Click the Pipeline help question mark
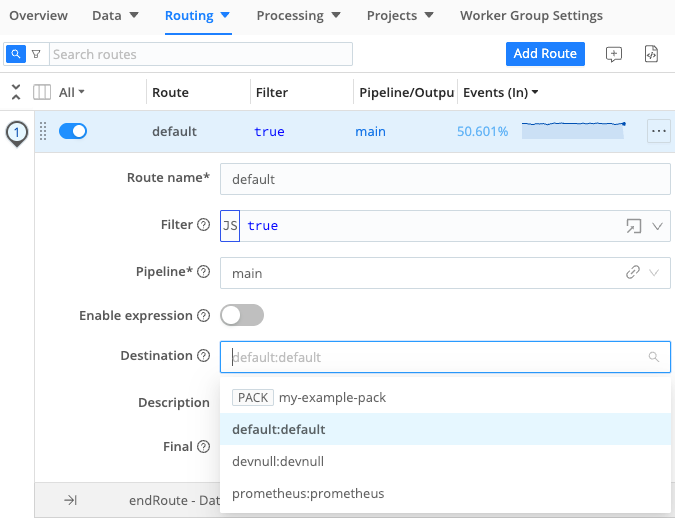This screenshot has height=518, width=675. click(203, 272)
